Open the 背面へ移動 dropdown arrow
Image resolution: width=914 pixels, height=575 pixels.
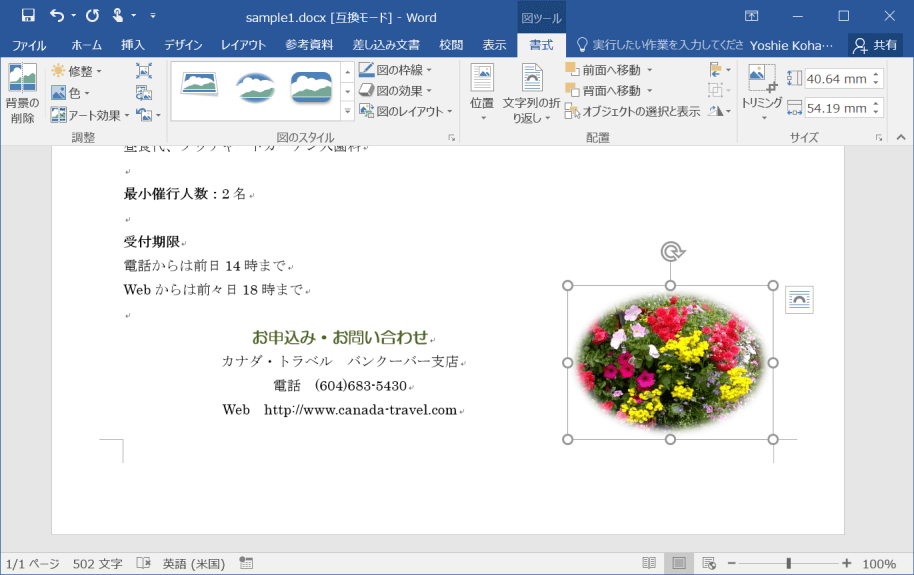(x=649, y=90)
